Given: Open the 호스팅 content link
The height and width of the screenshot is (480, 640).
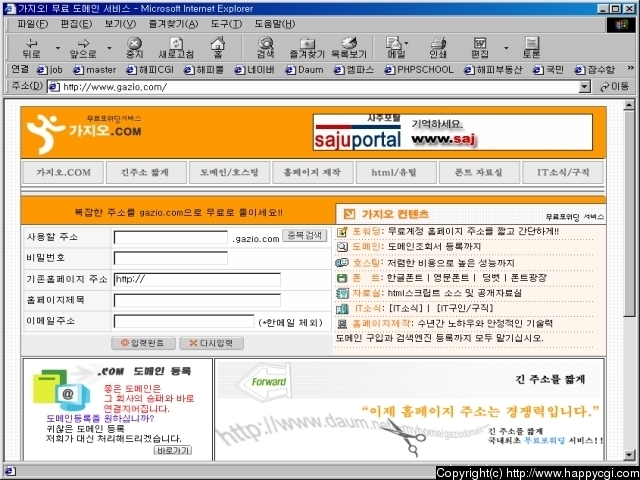Looking at the screenshot, I should click(368, 262).
